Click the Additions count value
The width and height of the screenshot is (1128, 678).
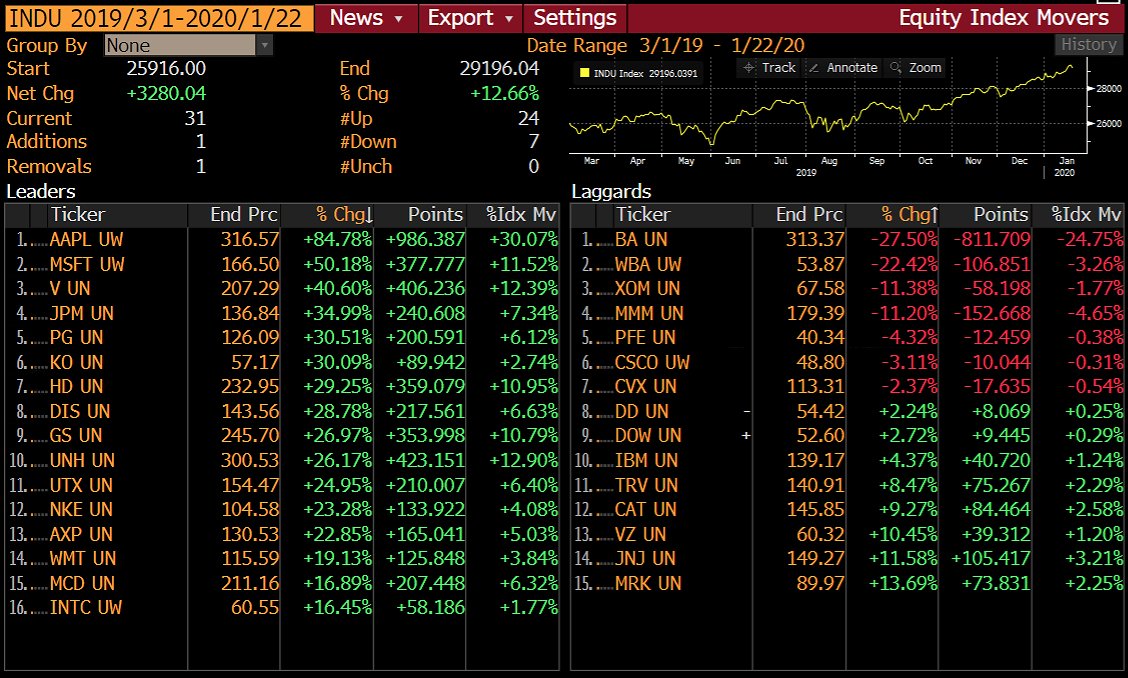201,142
